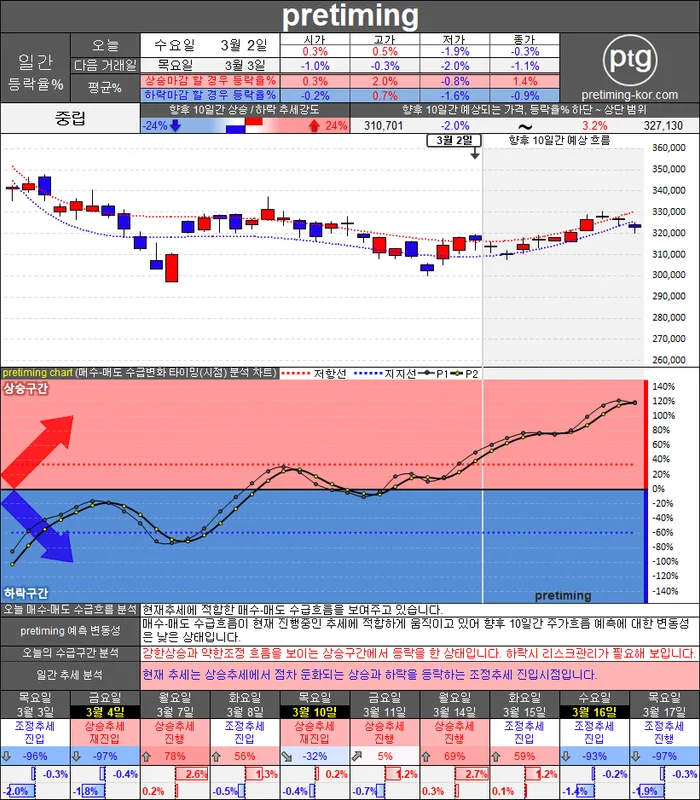Screen dimensions: 700x800
Task: Click the up arrow icon in 3월 15일 59% cell
Action: click(x=496, y=756)
